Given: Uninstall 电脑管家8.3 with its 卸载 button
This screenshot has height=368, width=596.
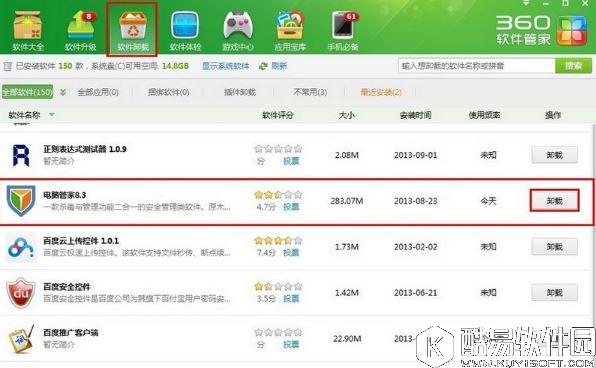Looking at the screenshot, I should [x=554, y=201].
